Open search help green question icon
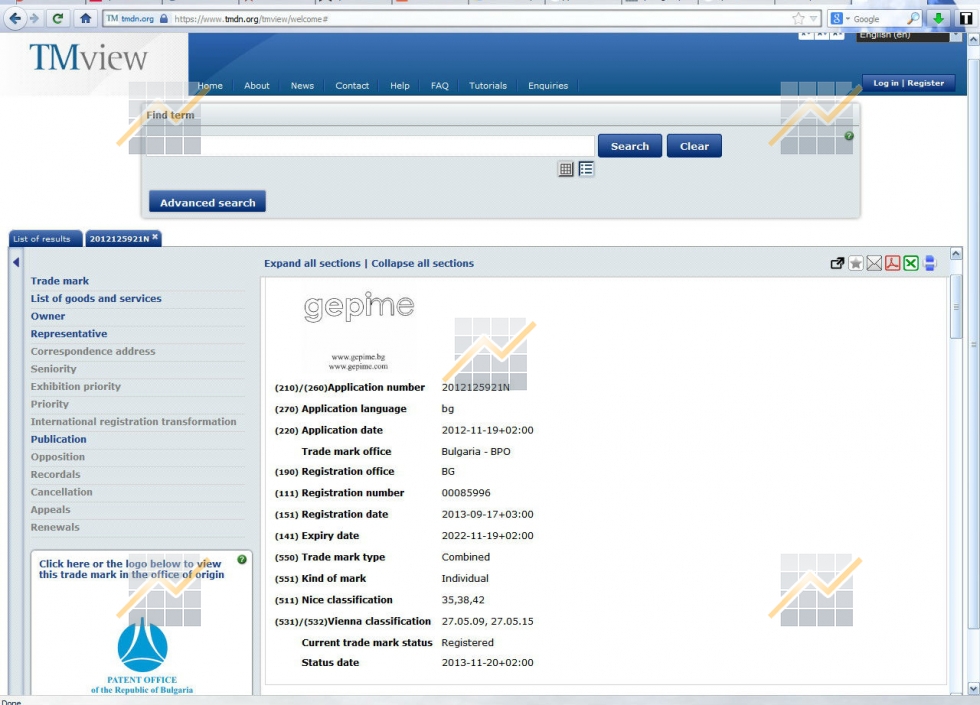 coord(849,136)
